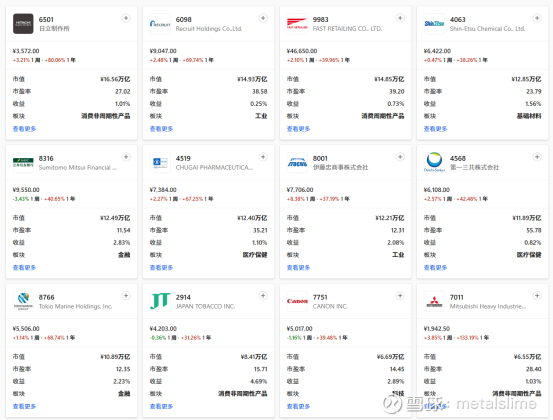Image resolution: width=553 pixels, height=420 pixels.
Task: Select market cap ¥16.56万亿 on Hitachi card
Action: (115, 79)
